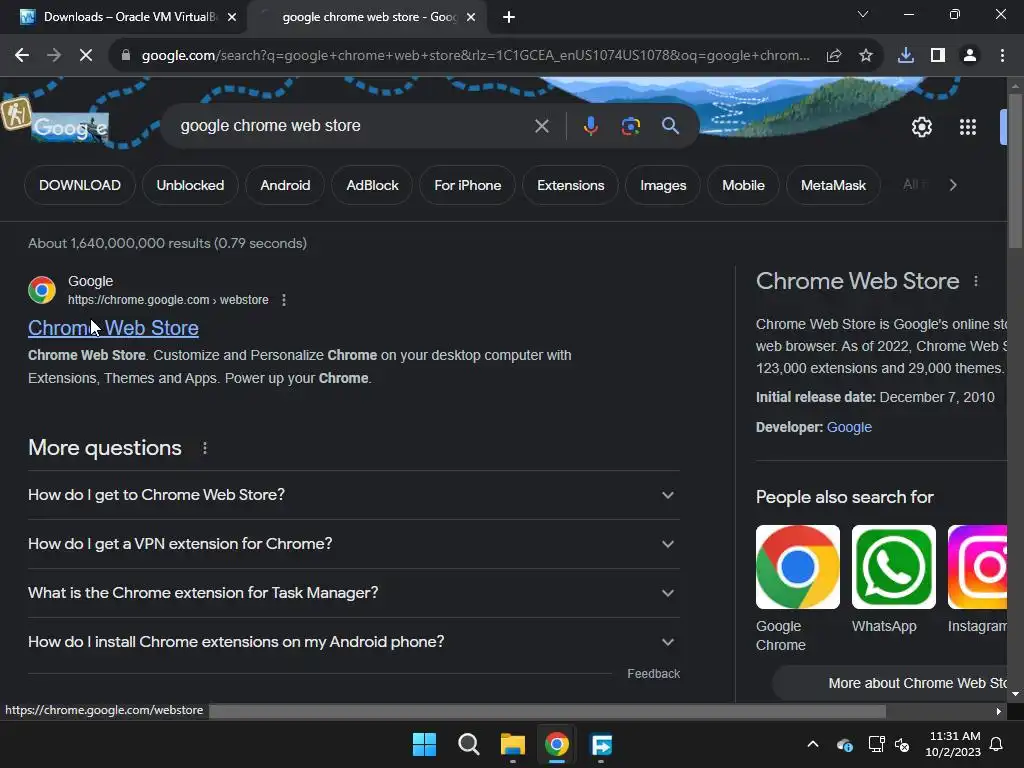1024x768 pixels.
Task: Close the google chrome web store tab
Action: click(x=471, y=17)
